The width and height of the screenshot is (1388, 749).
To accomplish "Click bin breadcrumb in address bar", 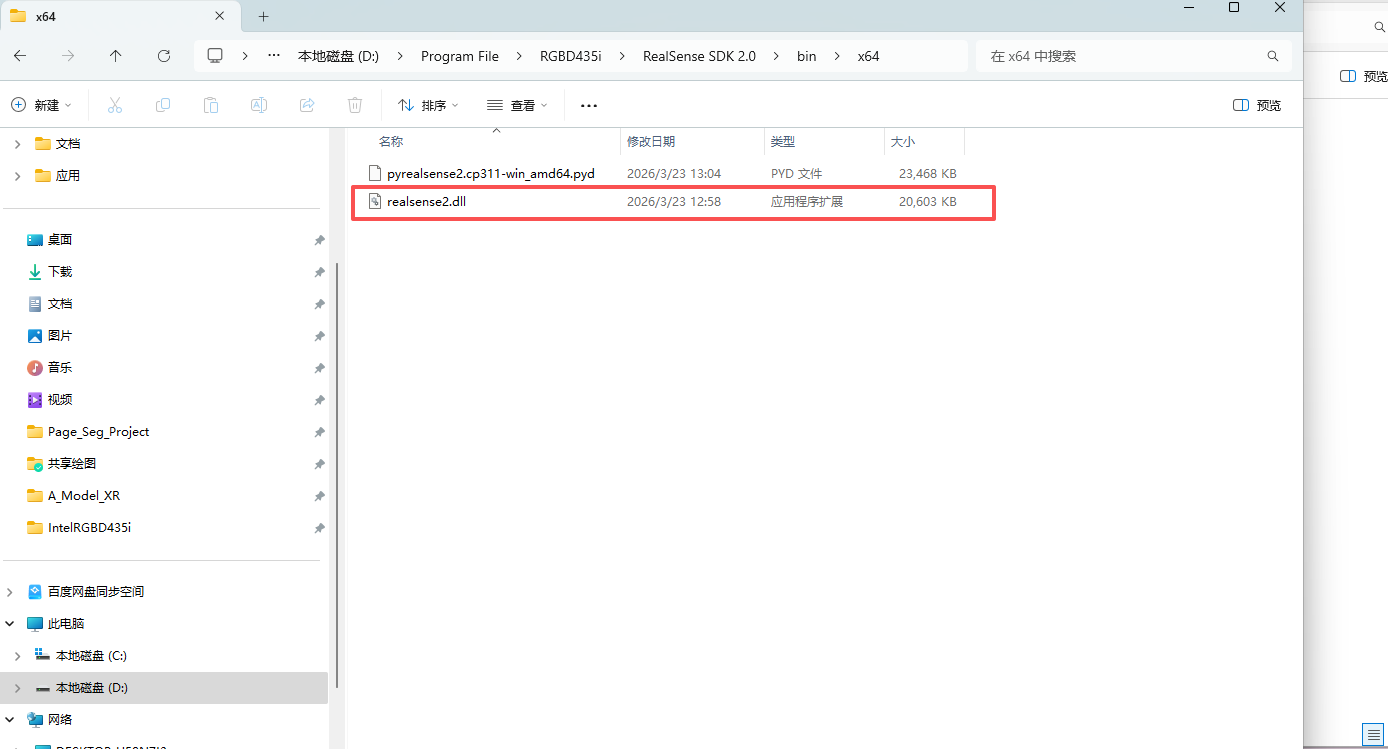I will [806, 56].
